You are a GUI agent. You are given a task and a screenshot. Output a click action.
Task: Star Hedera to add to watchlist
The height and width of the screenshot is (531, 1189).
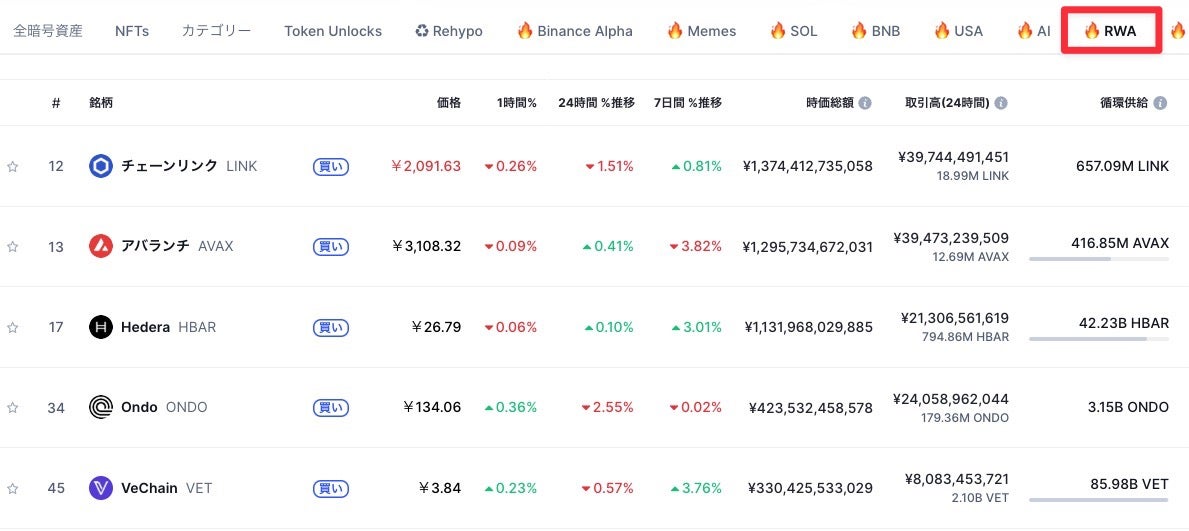click(x=13, y=327)
